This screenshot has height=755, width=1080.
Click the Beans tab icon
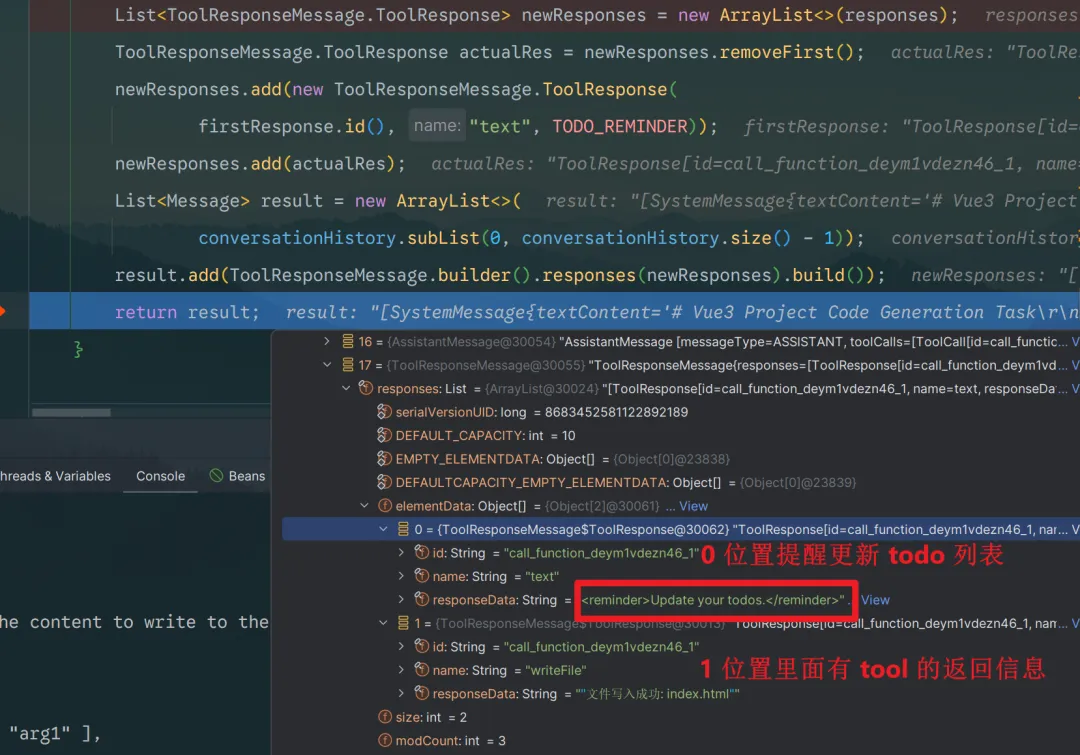[216, 475]
